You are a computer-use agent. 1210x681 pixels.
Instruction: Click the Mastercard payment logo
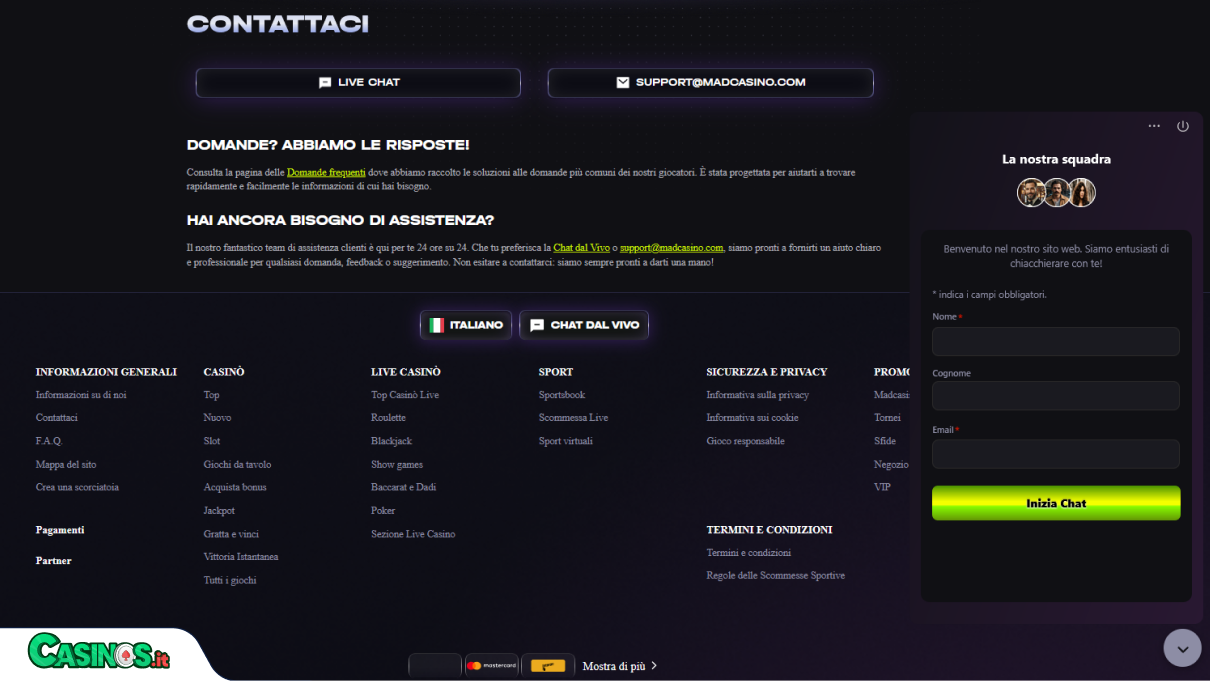pos(492,665)
